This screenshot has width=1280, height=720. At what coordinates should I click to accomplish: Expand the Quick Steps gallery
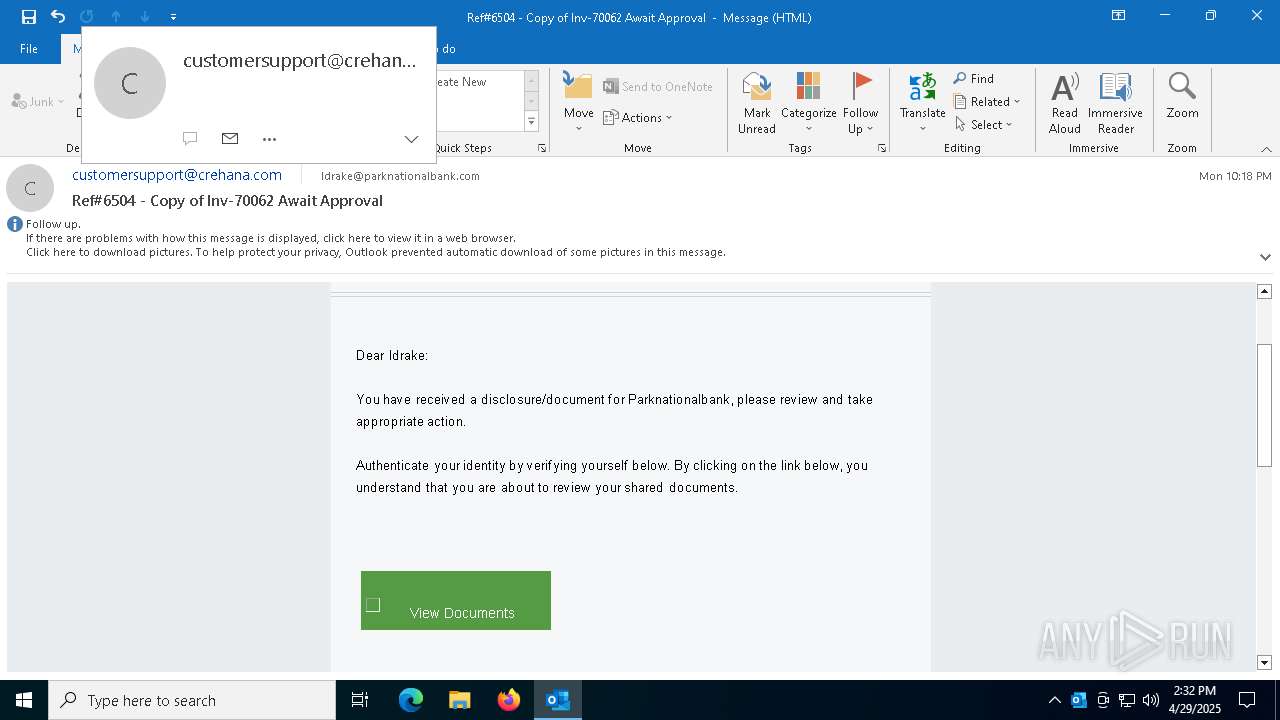531,122
